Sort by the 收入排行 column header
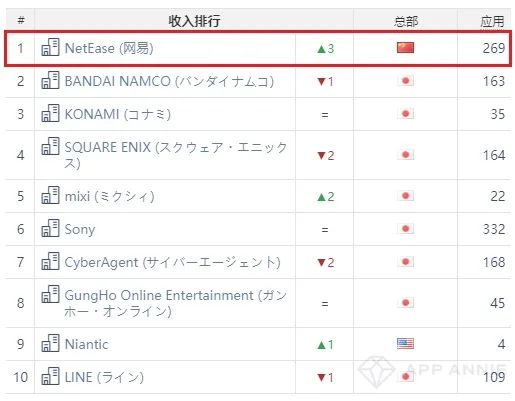Image resolution: width=515 pixels, height=401 pixels. pos(194,21)
